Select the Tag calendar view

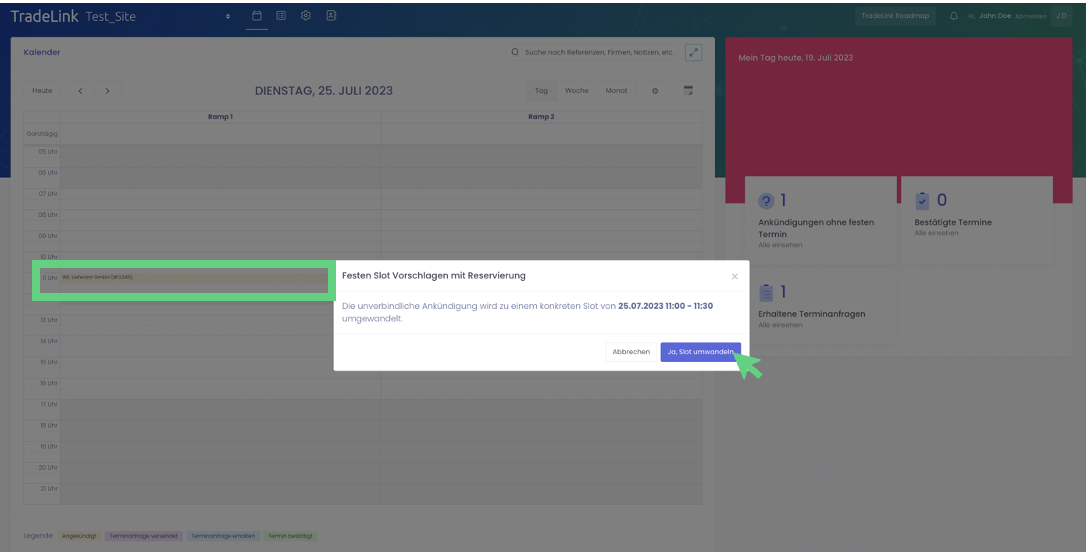click(x=541, y=91)
